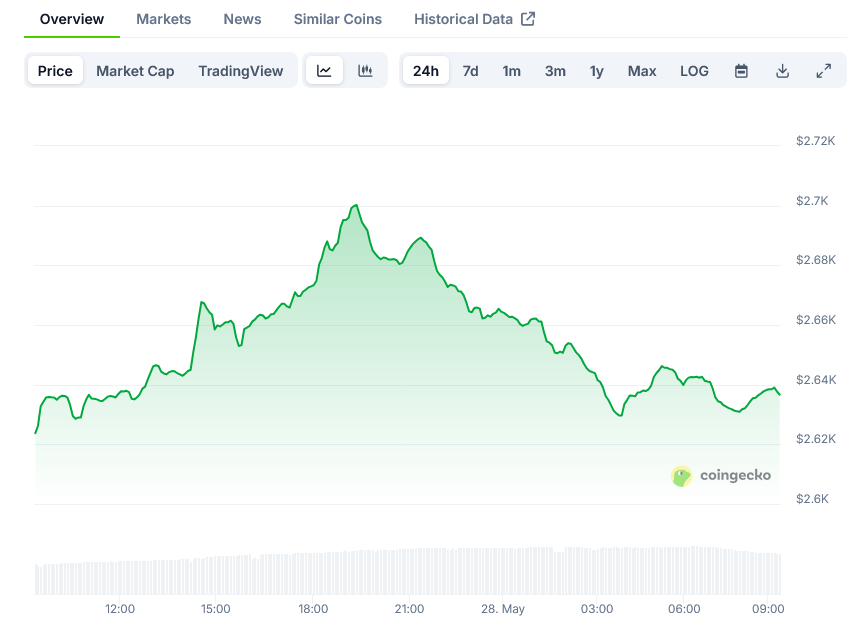Screen dimensions: 847x635
Task: Toggle LOG scale on chart
Action: point(694,71)
